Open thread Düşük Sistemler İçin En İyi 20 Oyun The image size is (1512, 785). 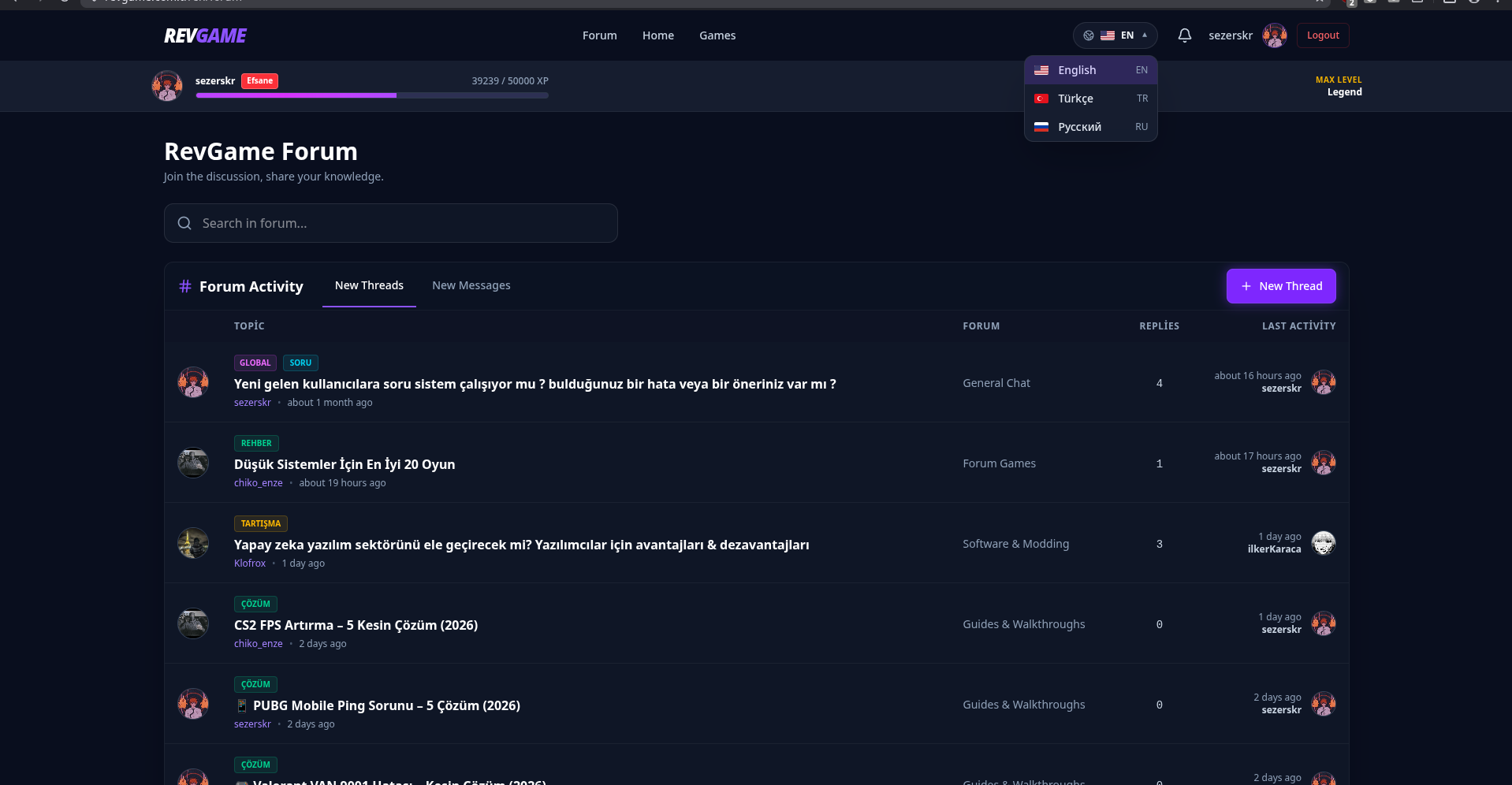[344, 464]
